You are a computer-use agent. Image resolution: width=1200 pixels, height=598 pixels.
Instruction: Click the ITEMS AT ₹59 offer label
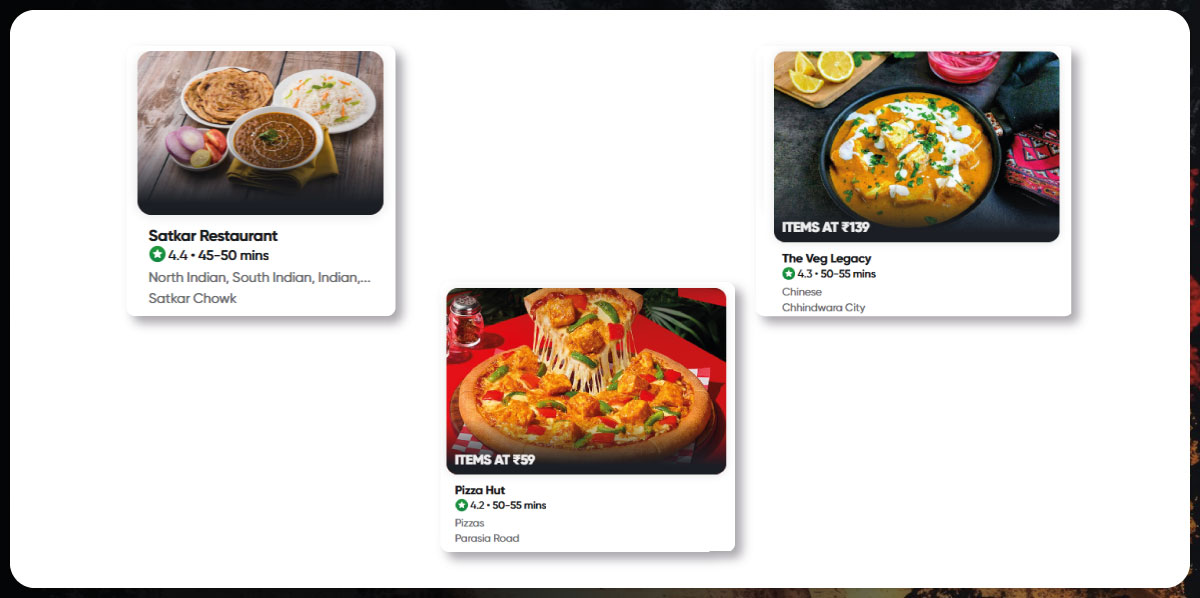coord(495,460)
